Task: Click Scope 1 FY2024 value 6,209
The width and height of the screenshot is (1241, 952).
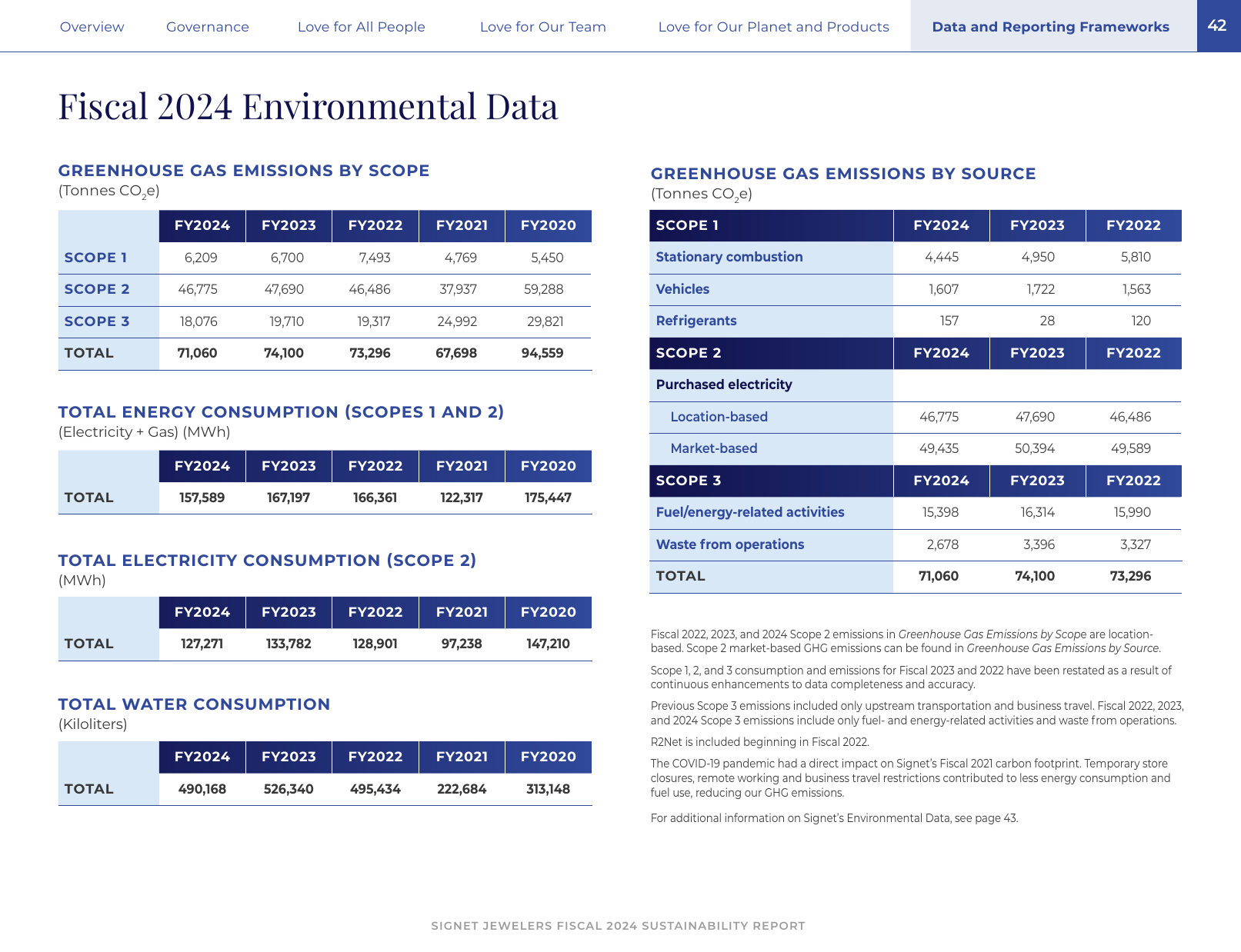Action: coord(201,258)
